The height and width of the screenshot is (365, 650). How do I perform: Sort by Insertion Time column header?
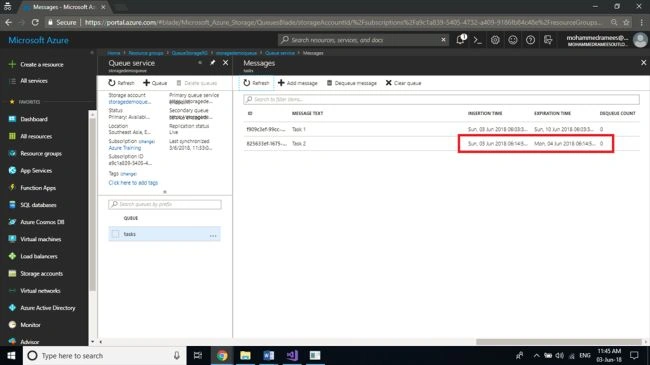click(x=485, y=113)
